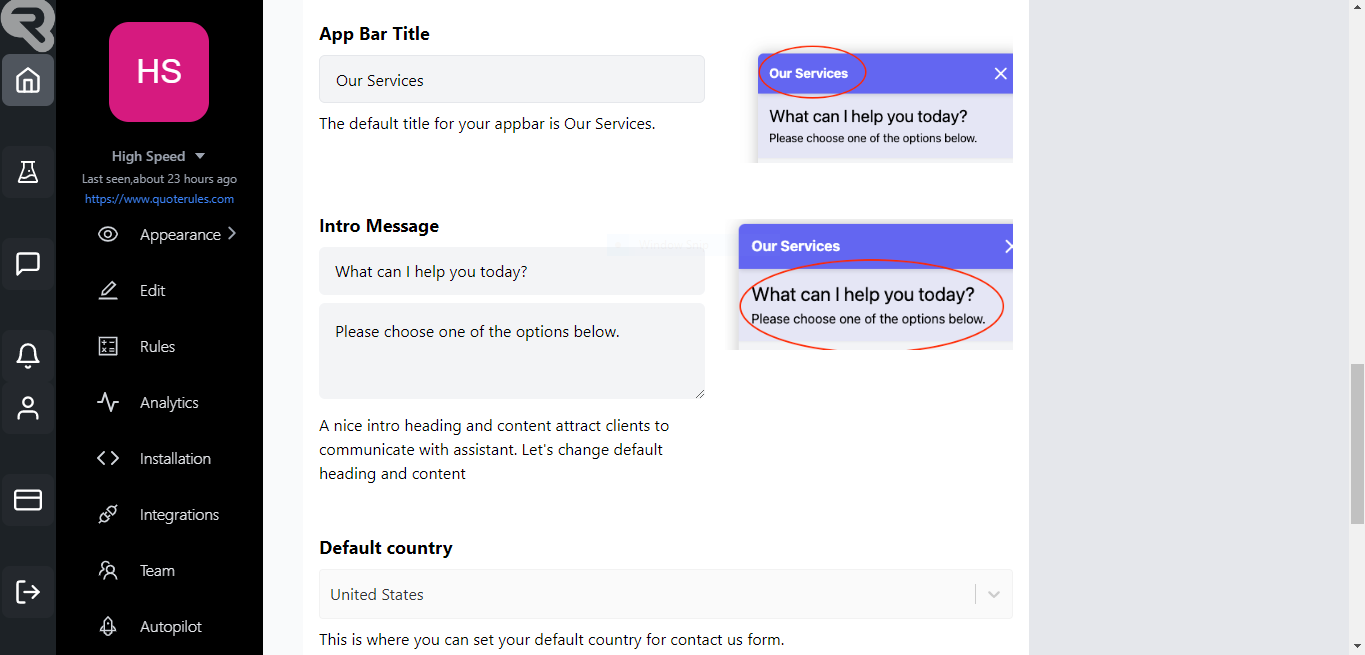This screenshot has width=1365, height=655.
Task: Open the chat bubble icon
Action: [28, 264]
